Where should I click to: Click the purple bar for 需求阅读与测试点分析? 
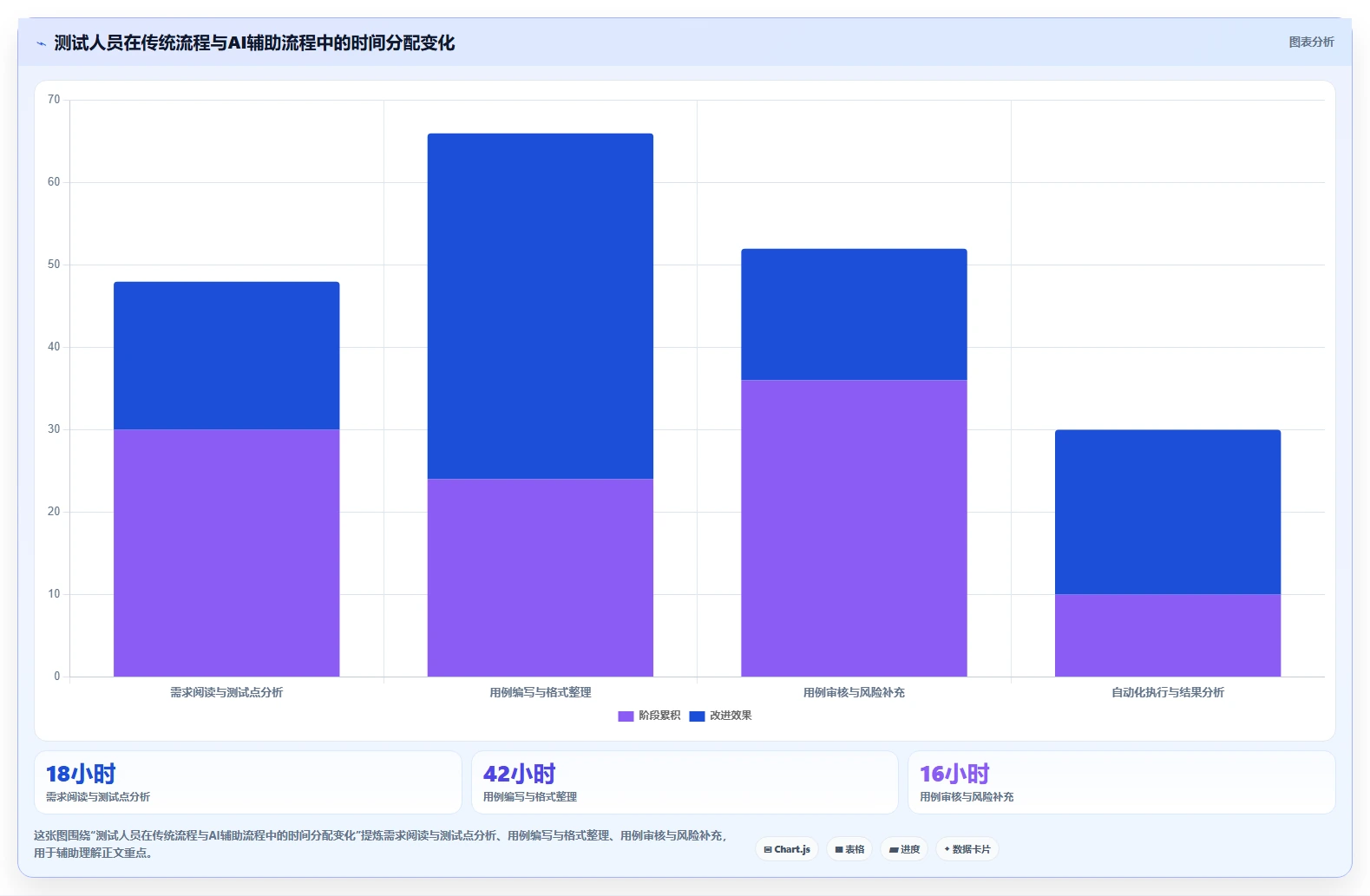(226, 553)
